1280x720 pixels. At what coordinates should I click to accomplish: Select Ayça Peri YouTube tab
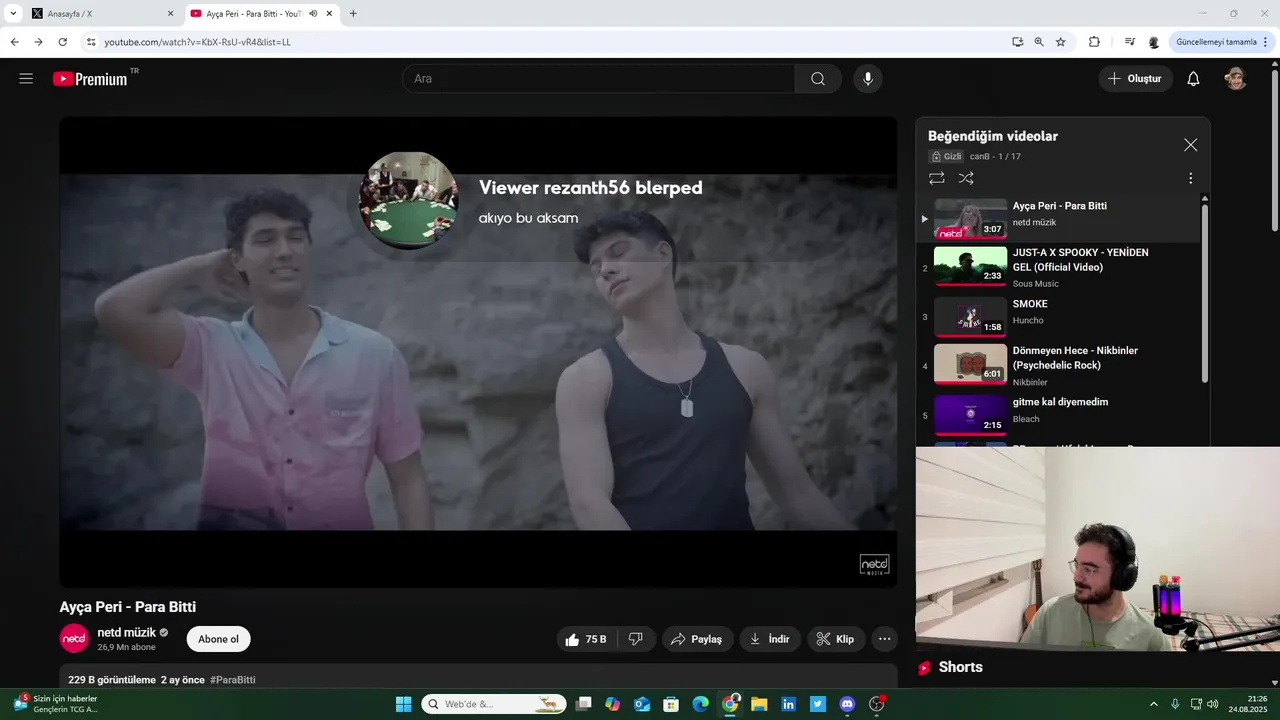(x=260, y=14)
